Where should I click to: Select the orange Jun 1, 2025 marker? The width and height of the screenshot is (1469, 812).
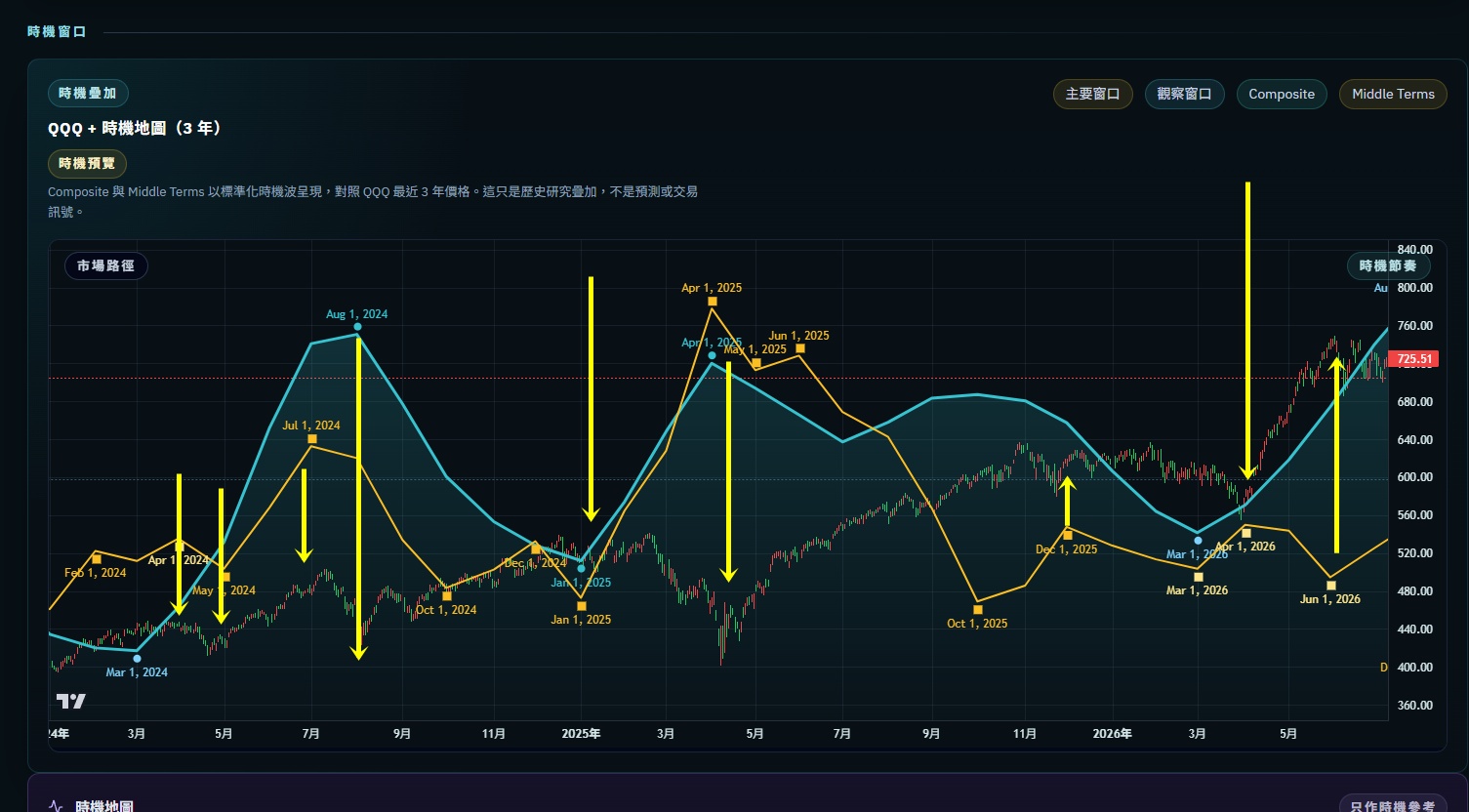(800, 348)
